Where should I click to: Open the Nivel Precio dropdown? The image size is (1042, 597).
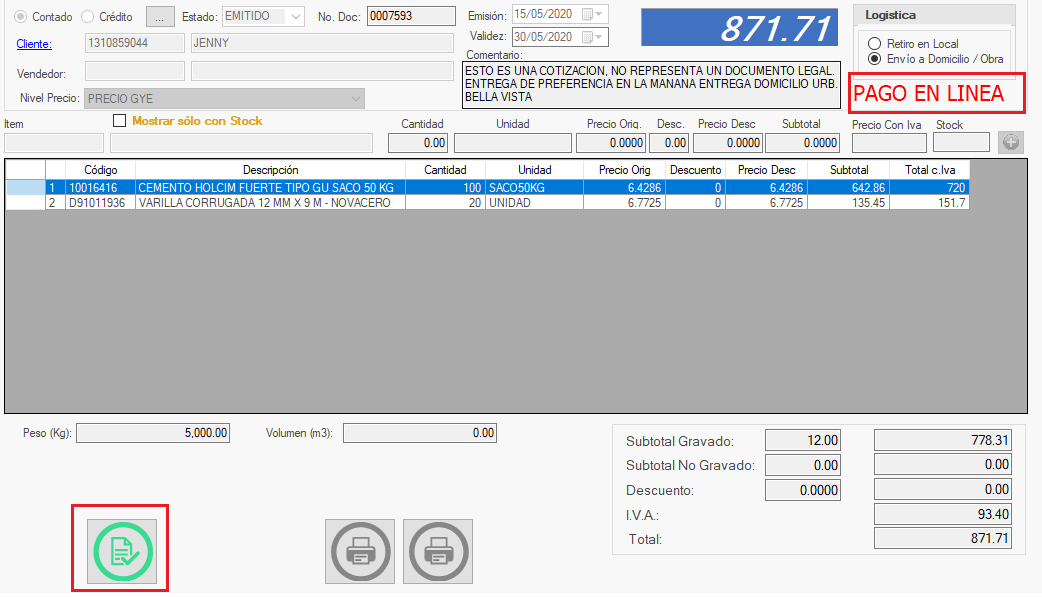pyautogui.click(x=355, y=99)
